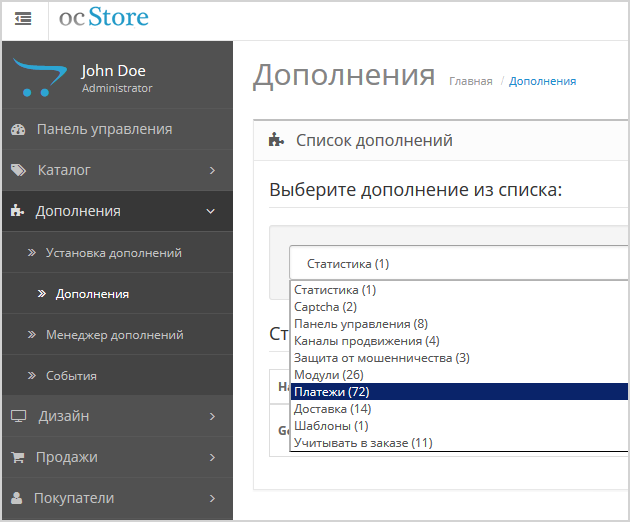Click the Дополнения puzzle icon in sidebar

tap(17, 211)
